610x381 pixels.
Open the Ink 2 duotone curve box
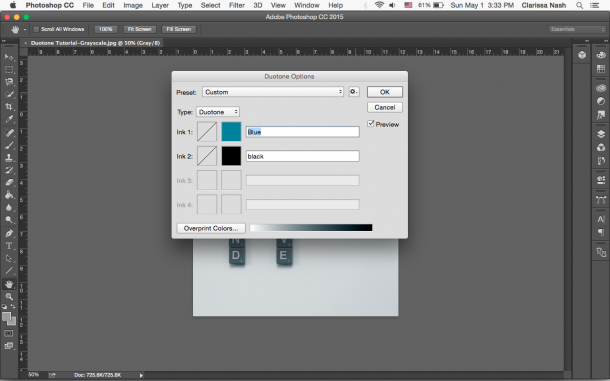(207, 156)
